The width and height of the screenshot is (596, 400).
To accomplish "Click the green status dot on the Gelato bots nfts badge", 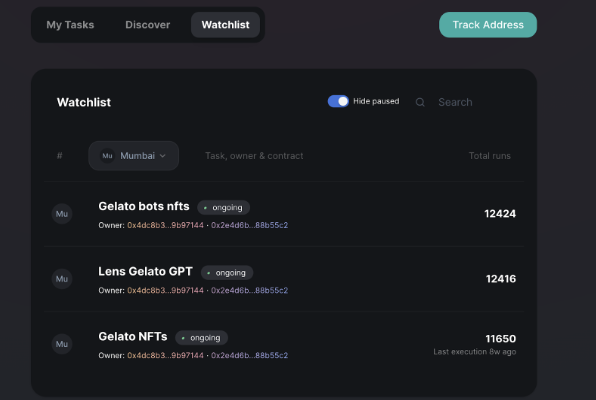I will [205, 208].
